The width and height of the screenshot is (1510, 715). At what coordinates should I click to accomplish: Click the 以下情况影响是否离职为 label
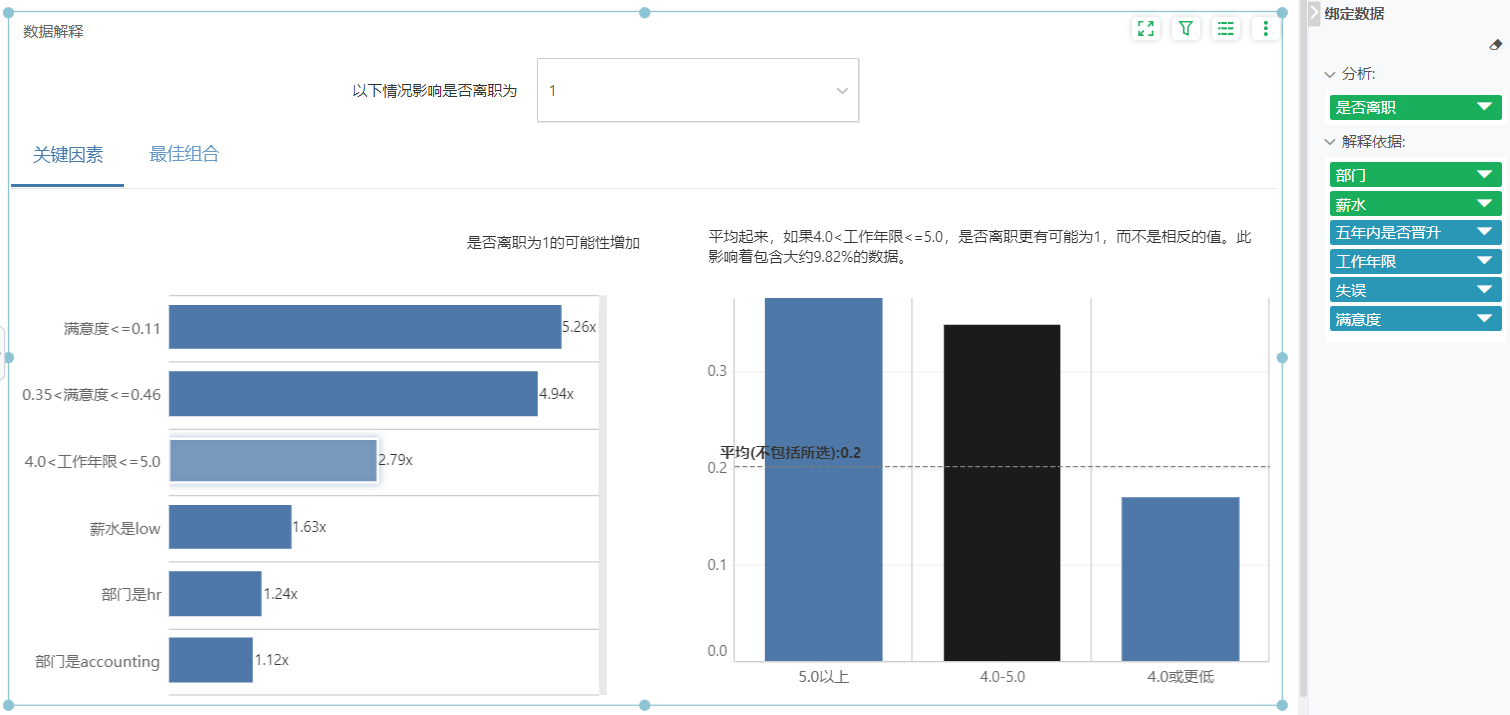click(435, 90)
